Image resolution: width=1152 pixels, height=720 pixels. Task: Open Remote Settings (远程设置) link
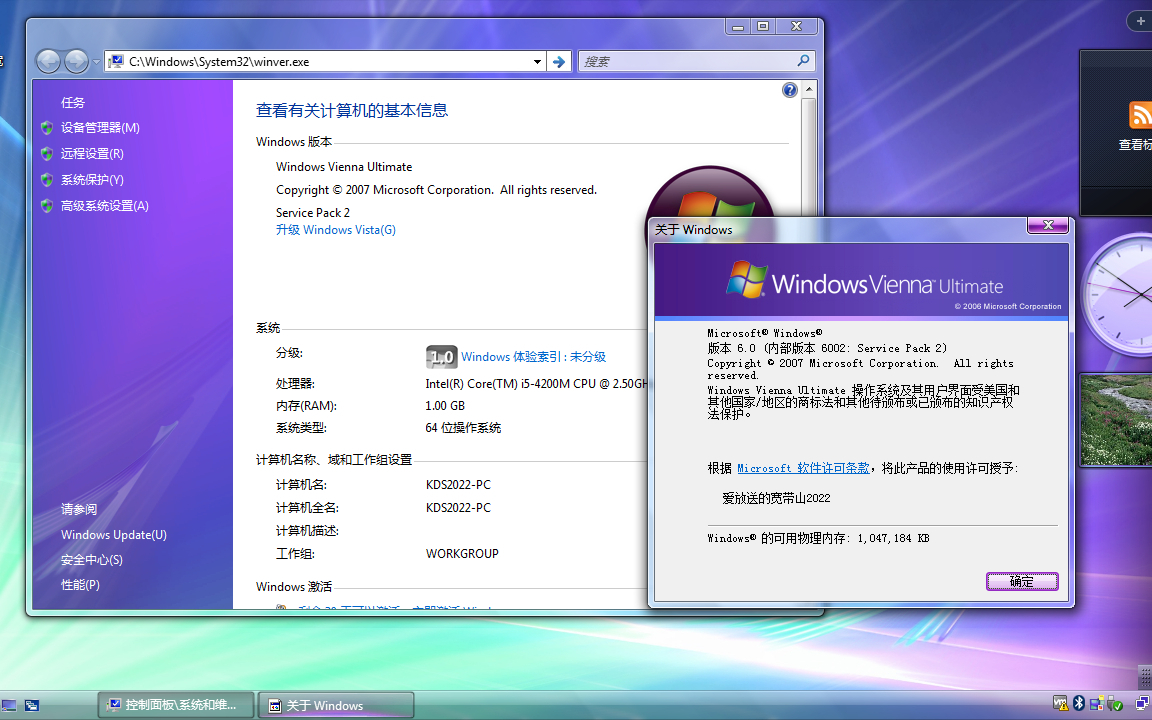92,154
